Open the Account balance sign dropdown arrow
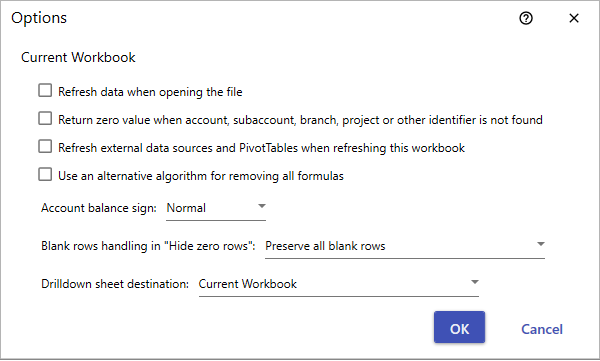The width and height of the screenshot is (600, 361). (x=262, y=206)
